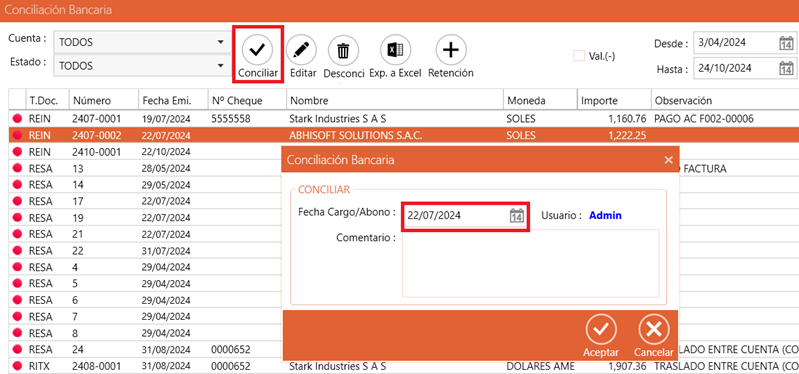This screenshot has width=799, height=374.
Task: Sort by the Moneda column header
Action: pyautogui.click(x=540, y=100)
